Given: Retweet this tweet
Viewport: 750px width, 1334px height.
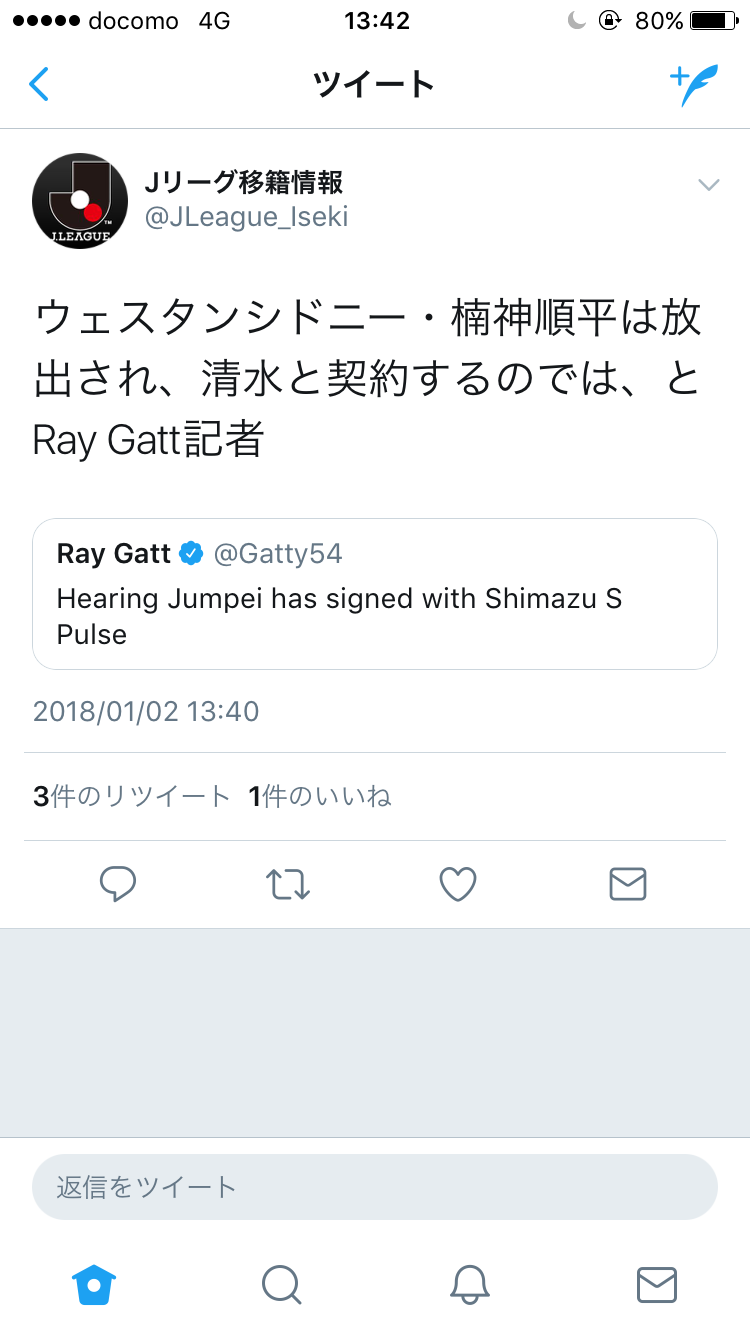Looking at the screenshot, I should coord(288,884).
